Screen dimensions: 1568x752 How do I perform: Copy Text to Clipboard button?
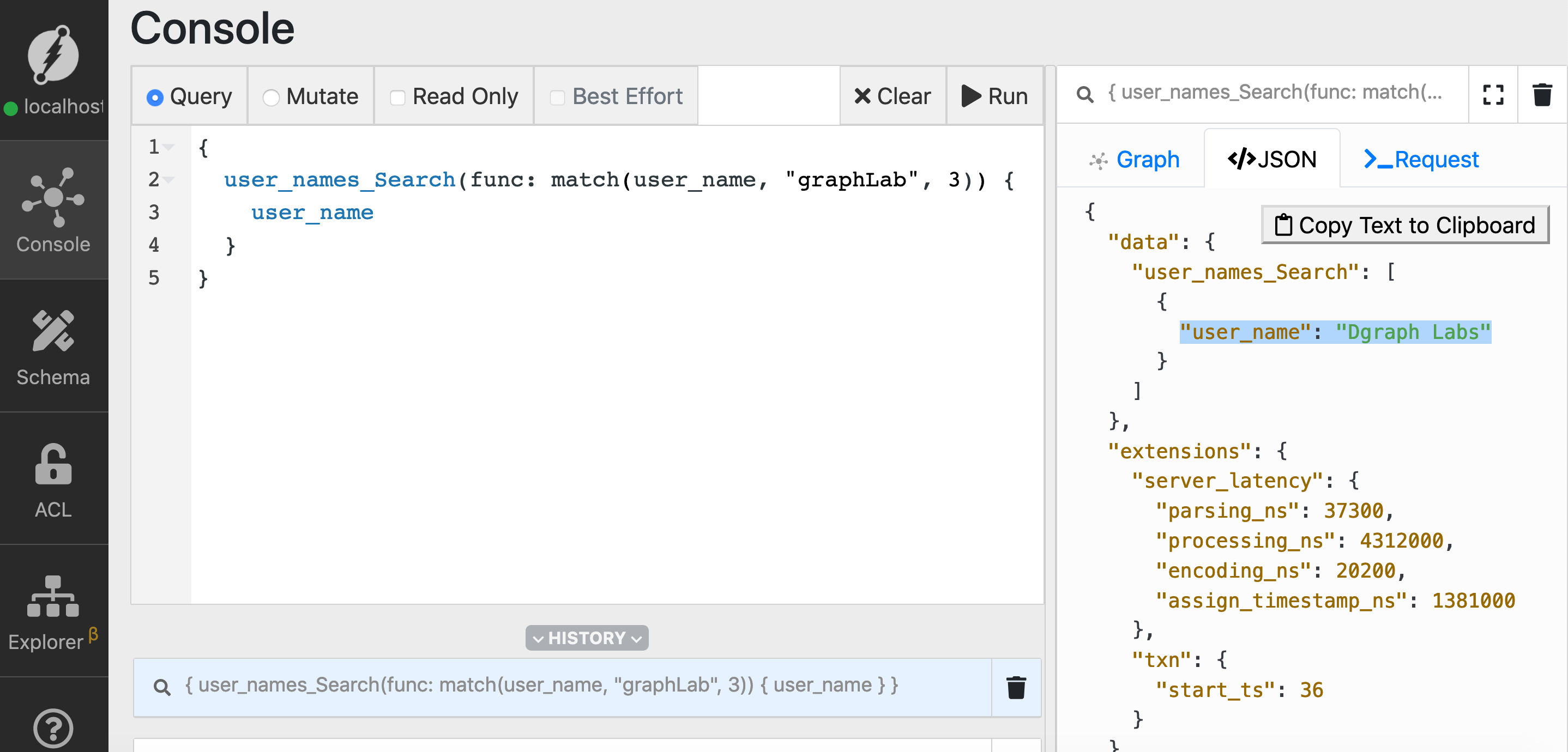(x=1405, y=225)
